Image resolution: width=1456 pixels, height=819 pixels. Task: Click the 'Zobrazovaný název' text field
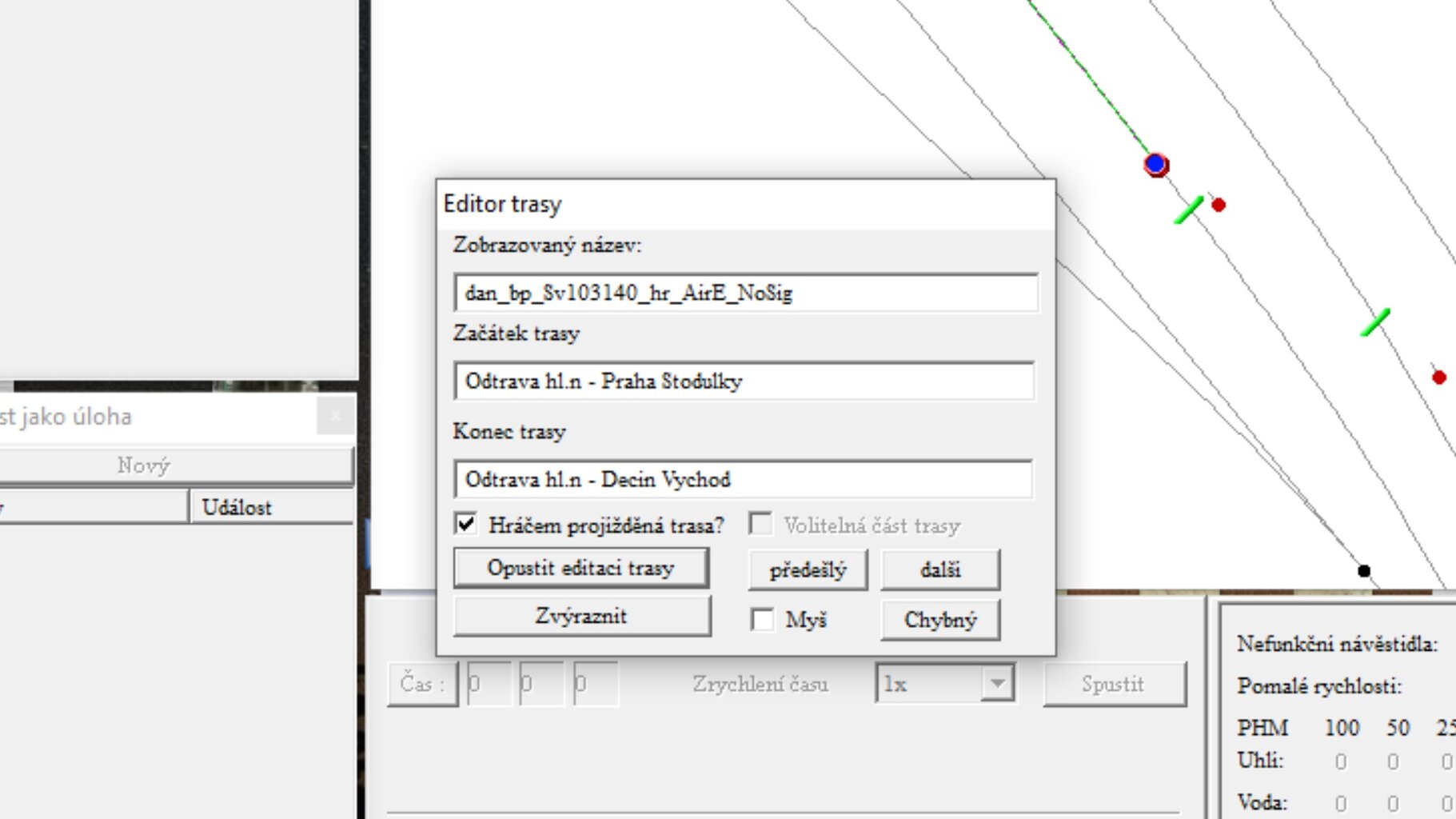(745, 294)
